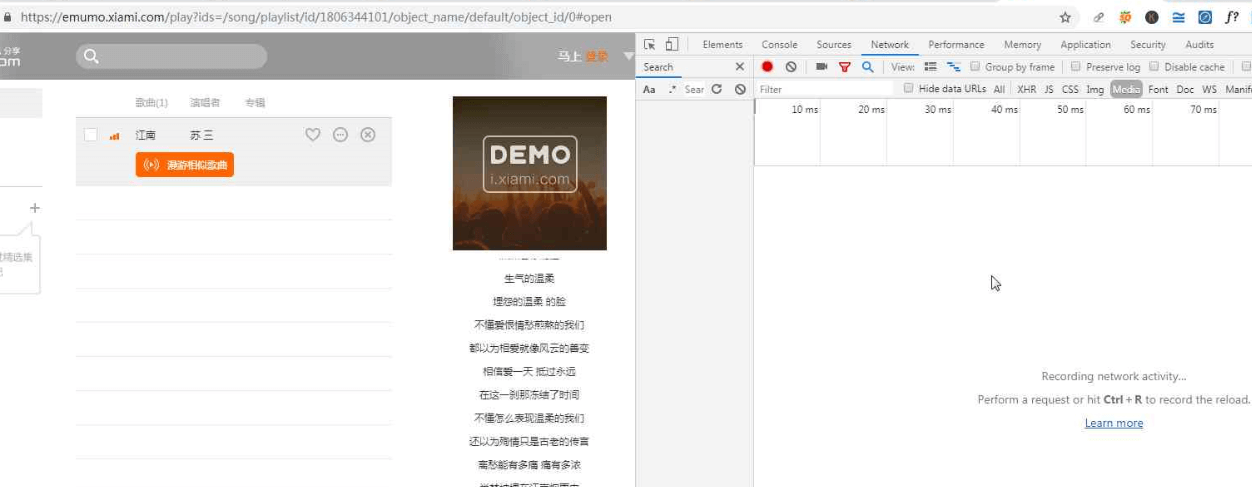Filter network requests by CSS
The image size is (1252, 487).
[1070, 89]
